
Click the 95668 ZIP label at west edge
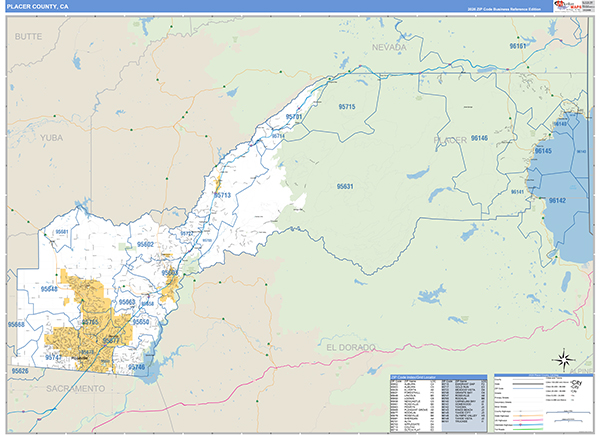(x=16, y=325)
